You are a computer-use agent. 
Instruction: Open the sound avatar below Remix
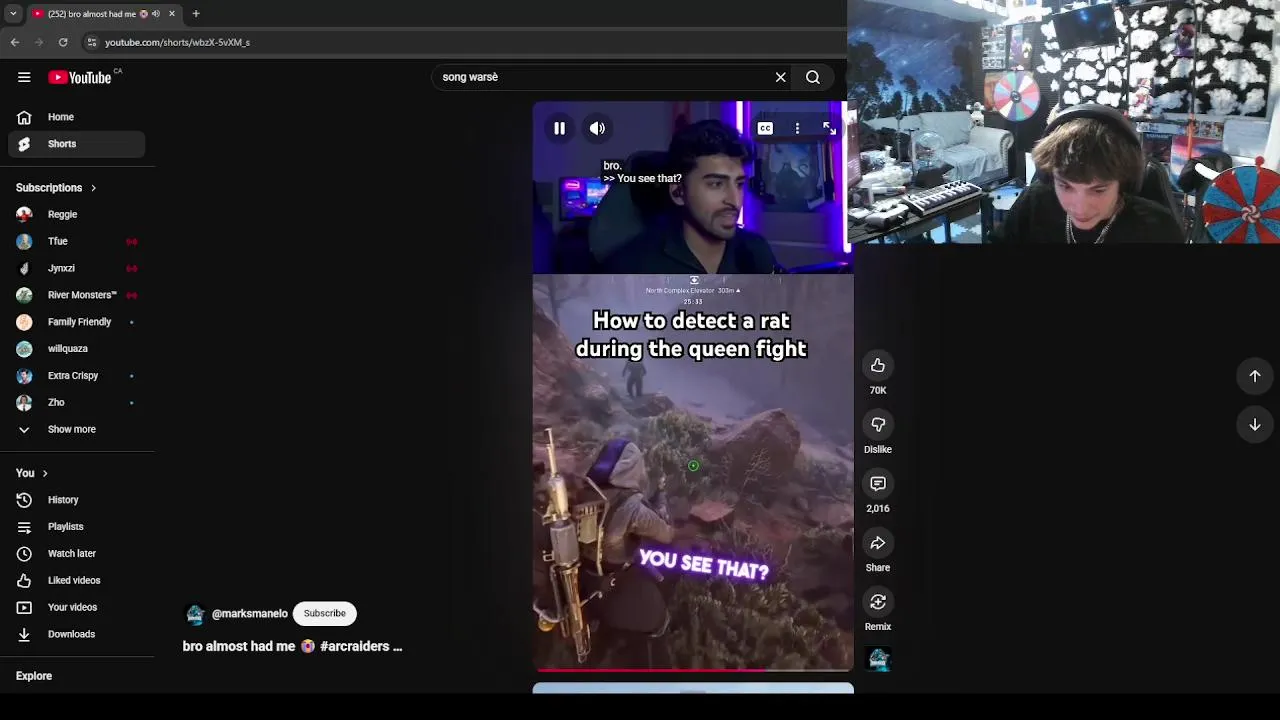pyautogui.click(x=878, y=659)
